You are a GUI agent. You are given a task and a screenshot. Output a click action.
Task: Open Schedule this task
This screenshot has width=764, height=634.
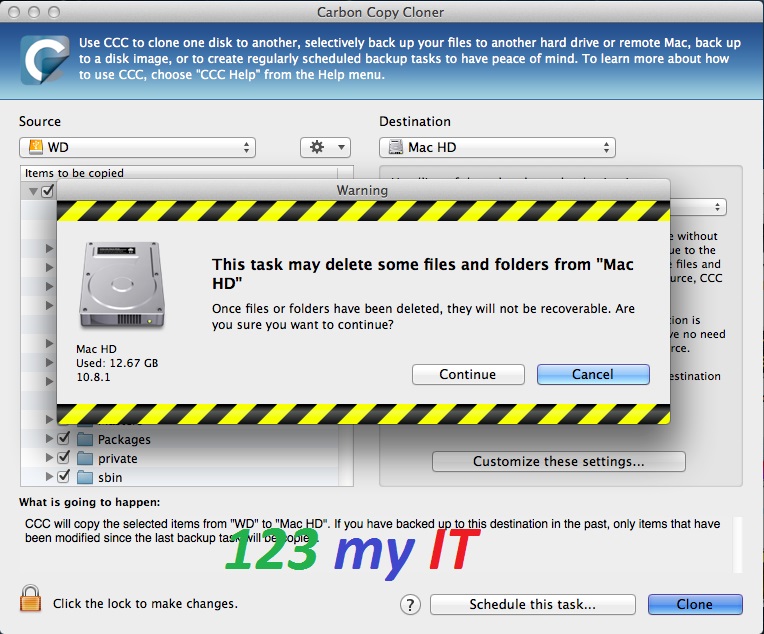tap(533, 604)
